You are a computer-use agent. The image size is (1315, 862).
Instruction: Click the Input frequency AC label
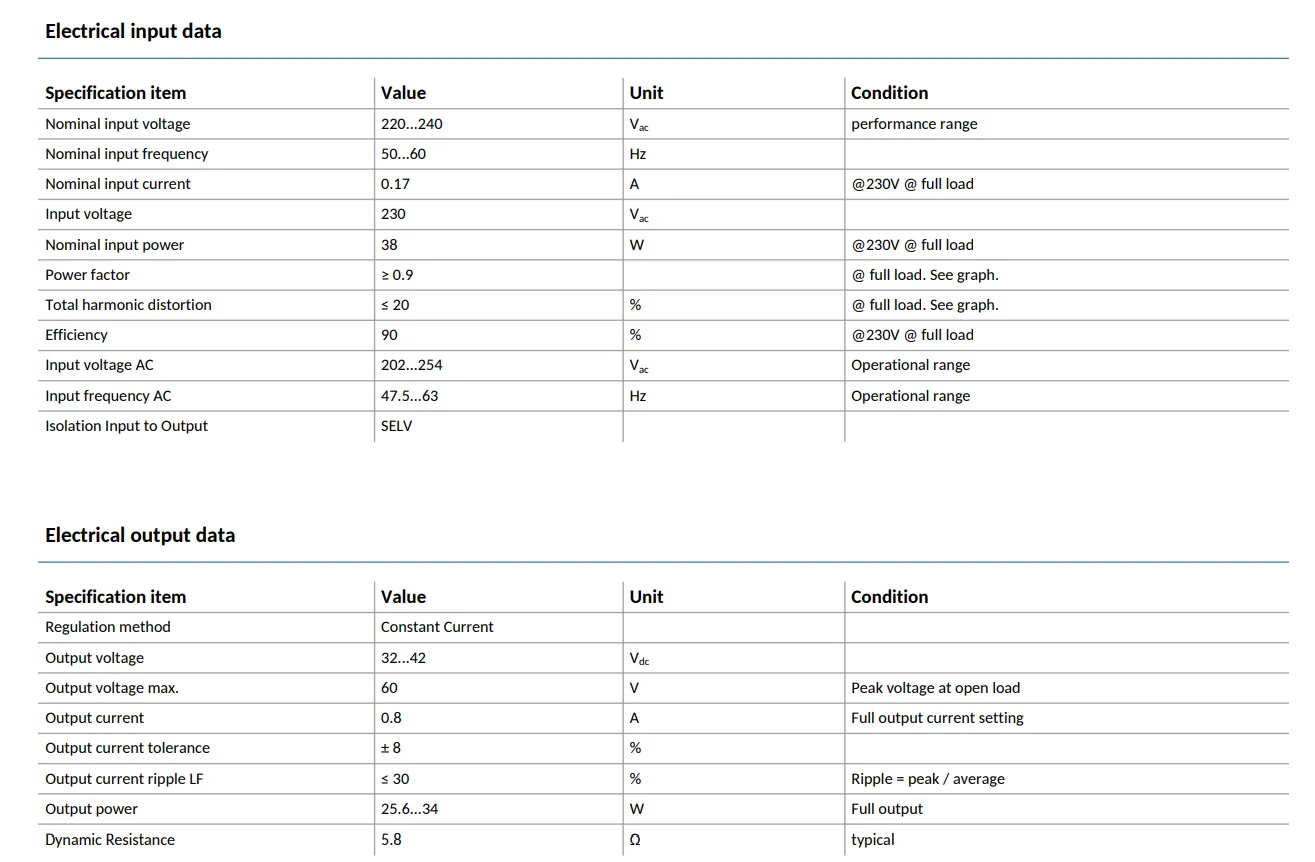coord(108,395)
